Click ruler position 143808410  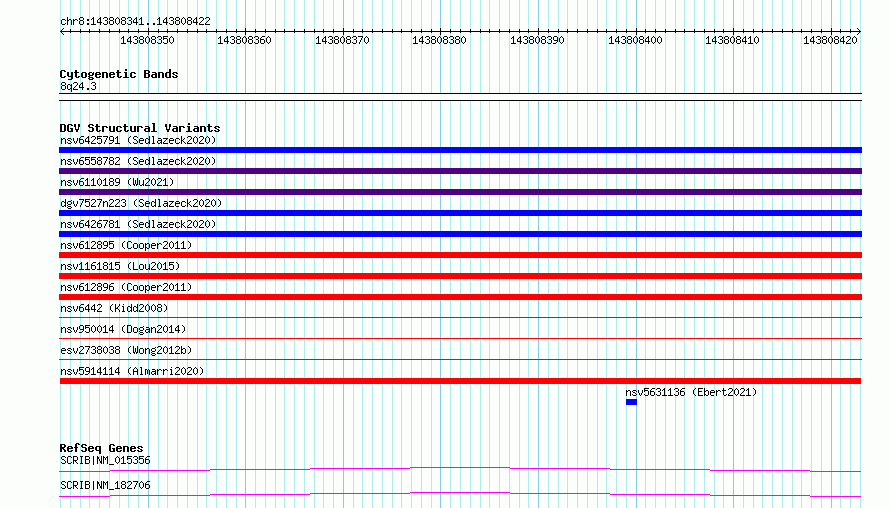click(x=732, y=40)
